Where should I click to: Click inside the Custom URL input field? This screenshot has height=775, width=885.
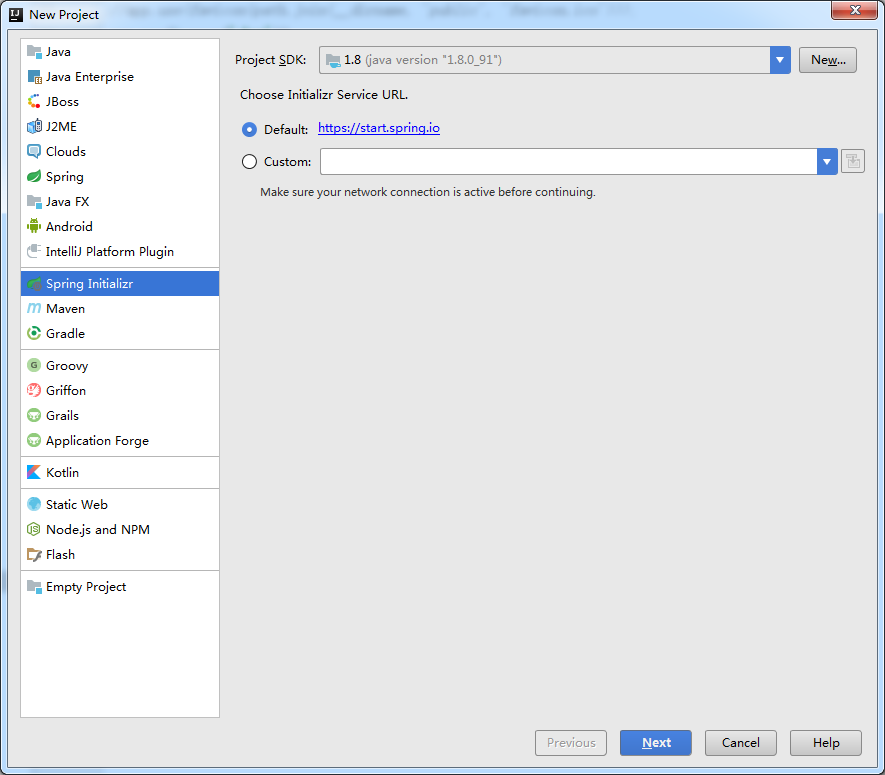pos(568,161)
